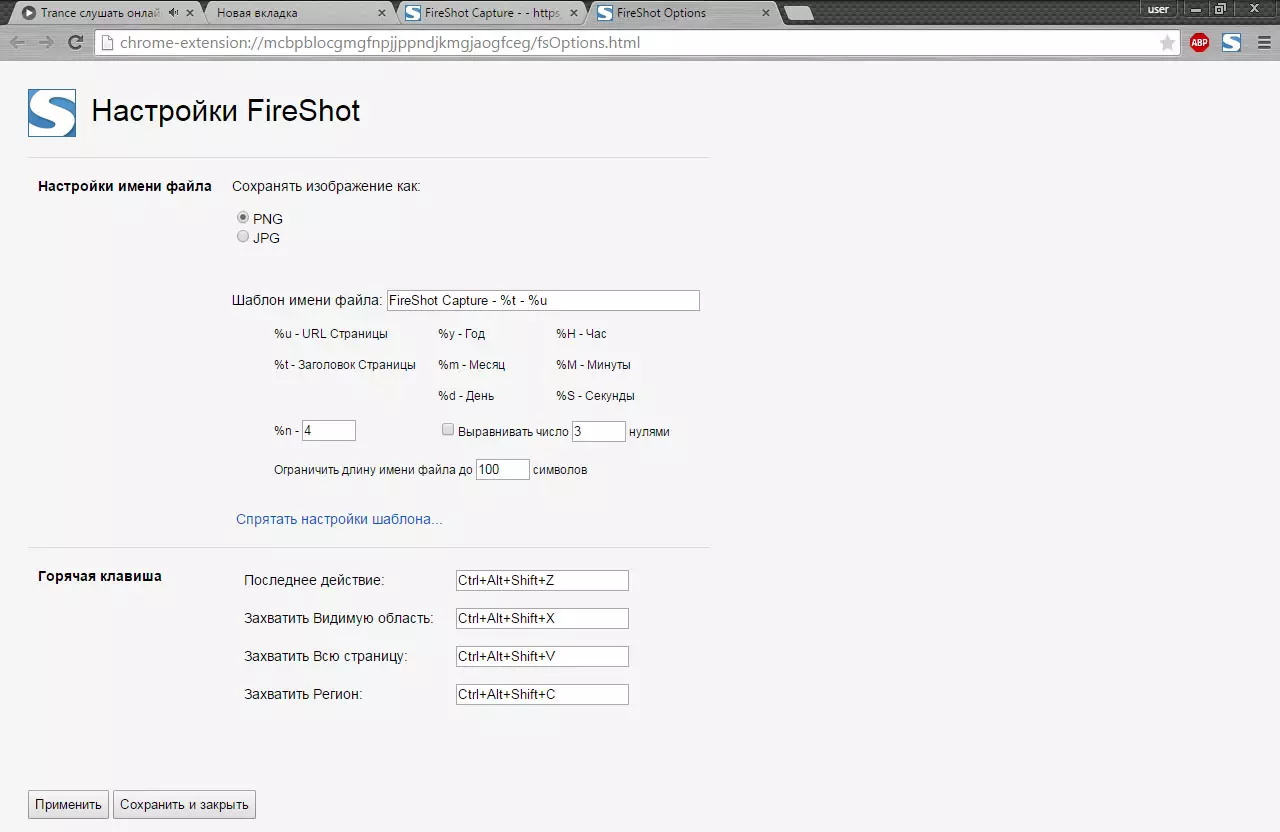Click the Захватить Всю страницу hotkey field

point(542,656)
